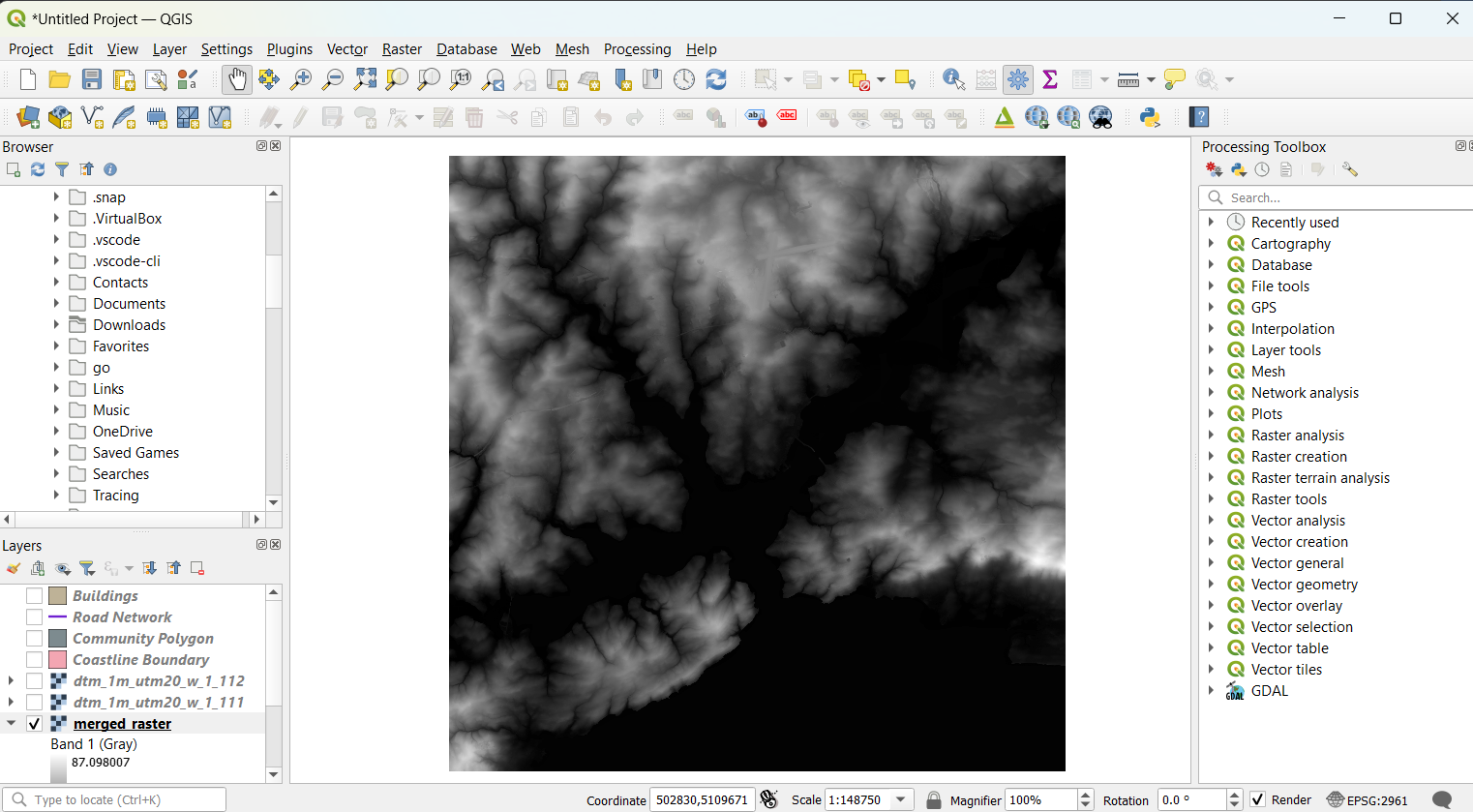The height and width of the screenshot is (812, 1473).
Task: Expand the Raster terrain analysis group
Action: tap(1211, 478)
